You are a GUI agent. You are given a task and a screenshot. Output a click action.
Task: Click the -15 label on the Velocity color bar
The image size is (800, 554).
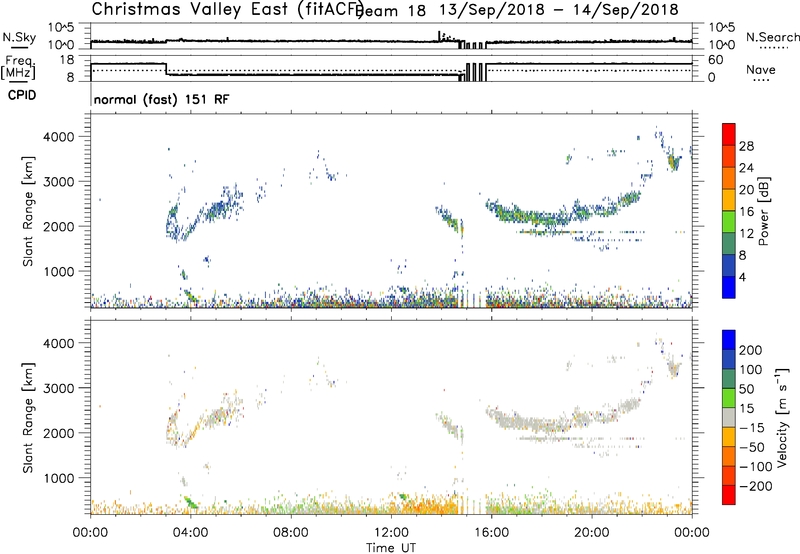752,427
